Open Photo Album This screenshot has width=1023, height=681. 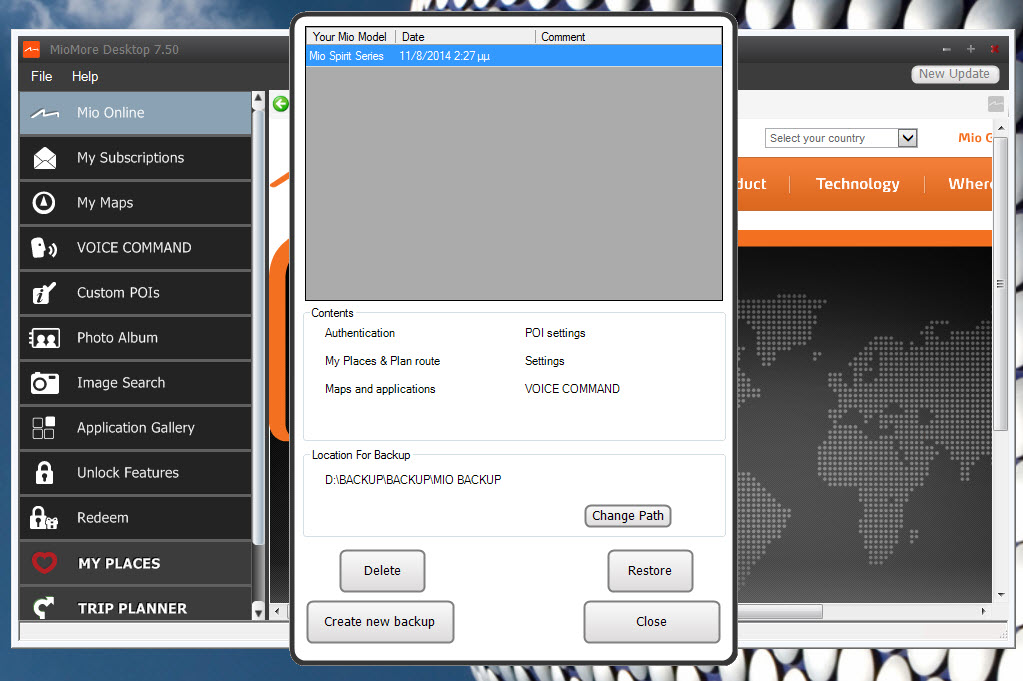click(x=135, y=338)
